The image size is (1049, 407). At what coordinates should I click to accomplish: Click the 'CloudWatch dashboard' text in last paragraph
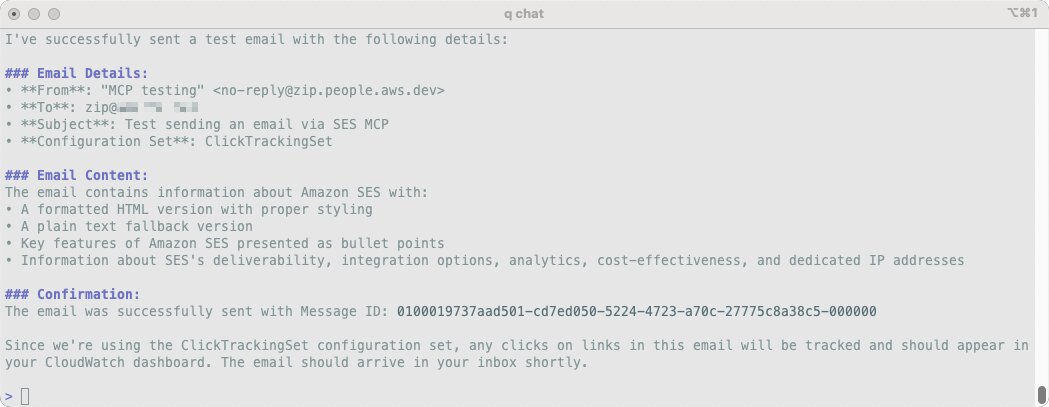tap(124, 363)
